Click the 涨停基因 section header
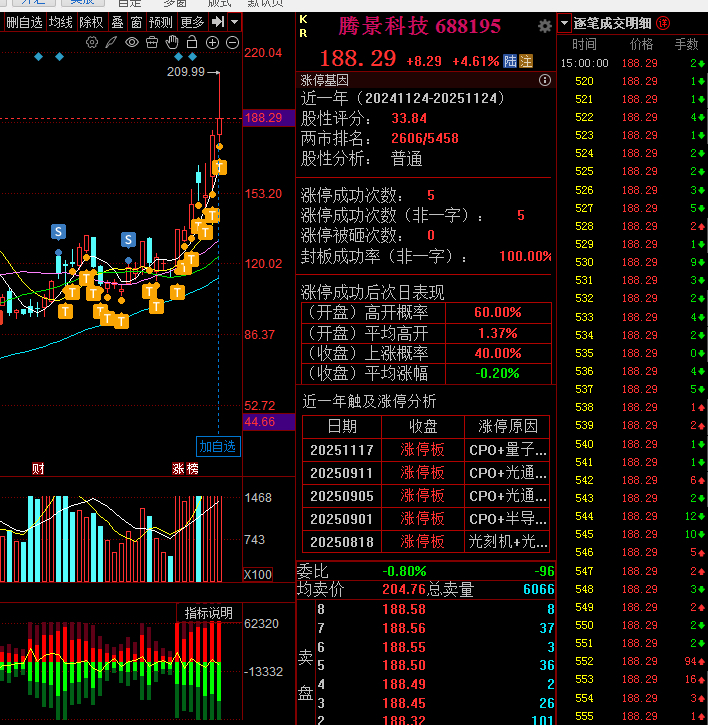 click(x=325, y=80)
